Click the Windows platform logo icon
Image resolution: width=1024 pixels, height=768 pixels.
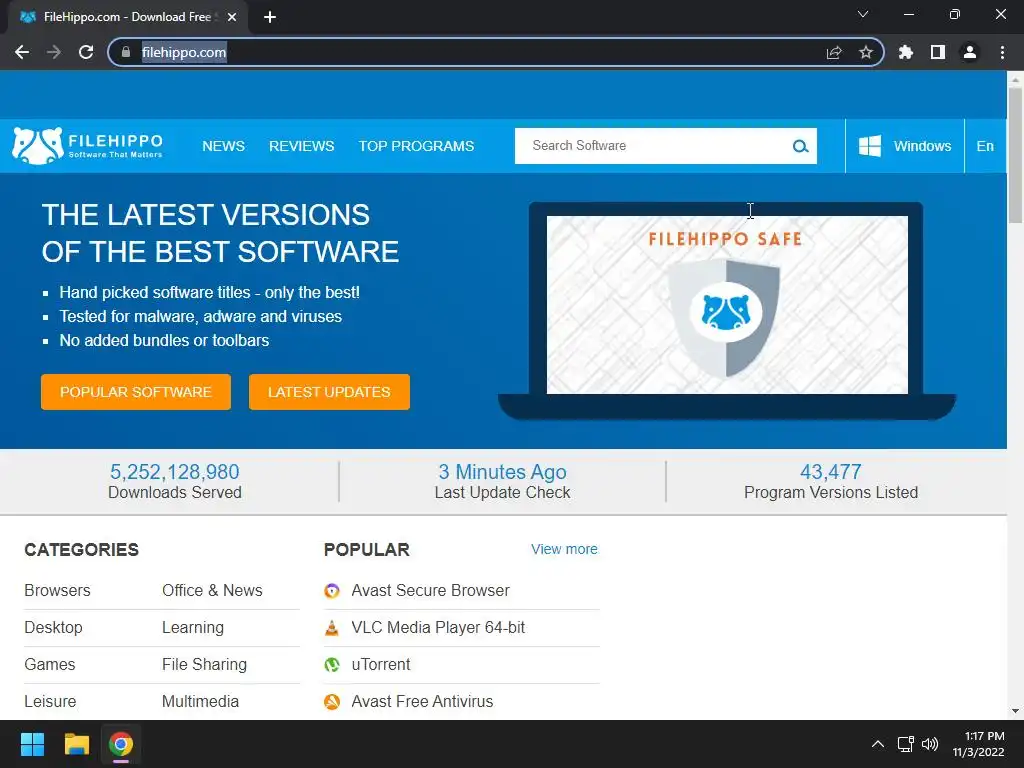coord(869,146)
